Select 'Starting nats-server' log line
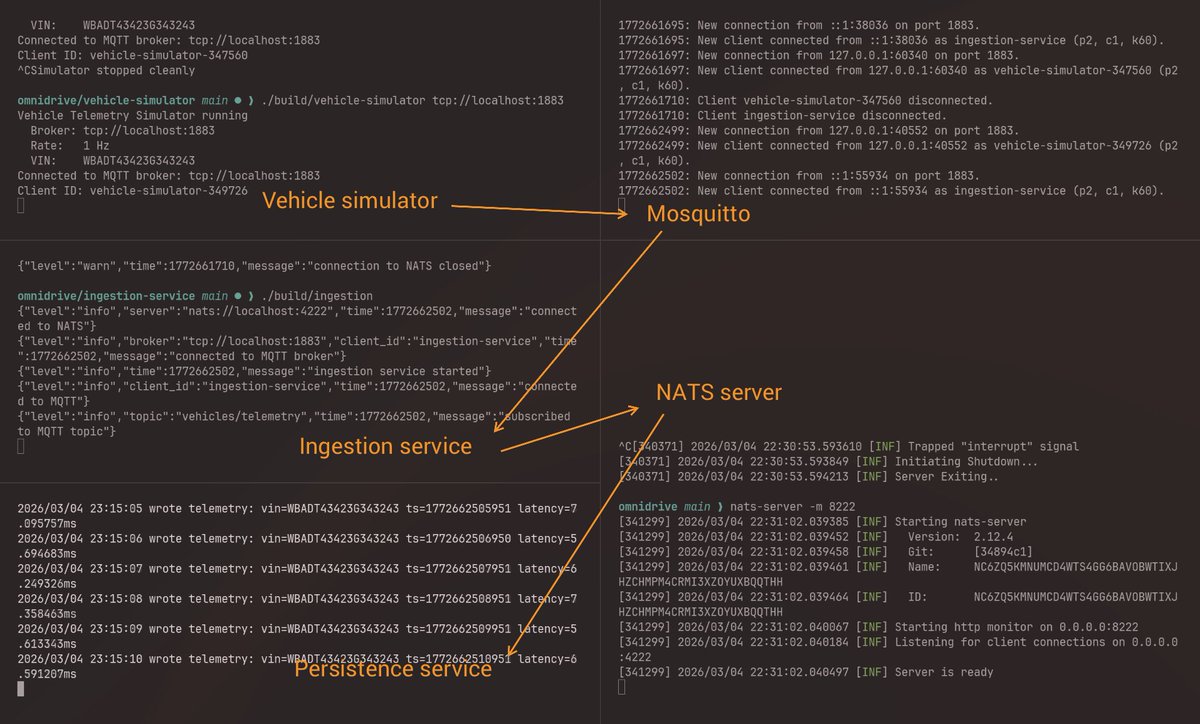Image resolution: width=1200 pixels, height=724 pixels. click(823, 521)
